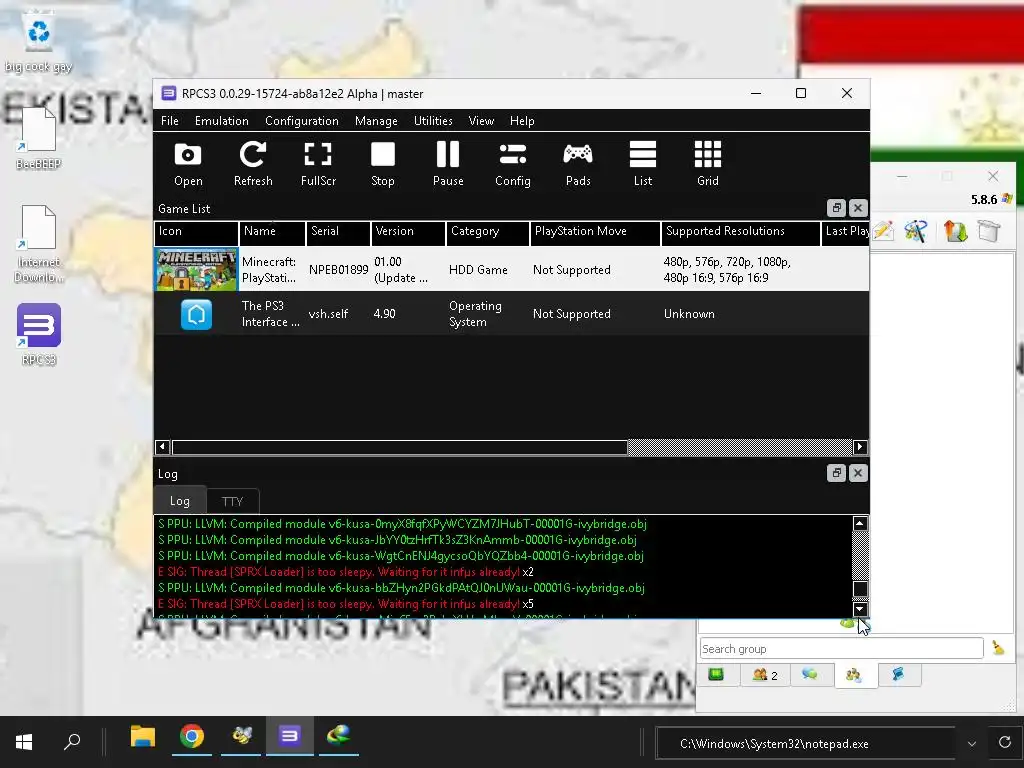Open settings via the Config icon

coord(513,164)
